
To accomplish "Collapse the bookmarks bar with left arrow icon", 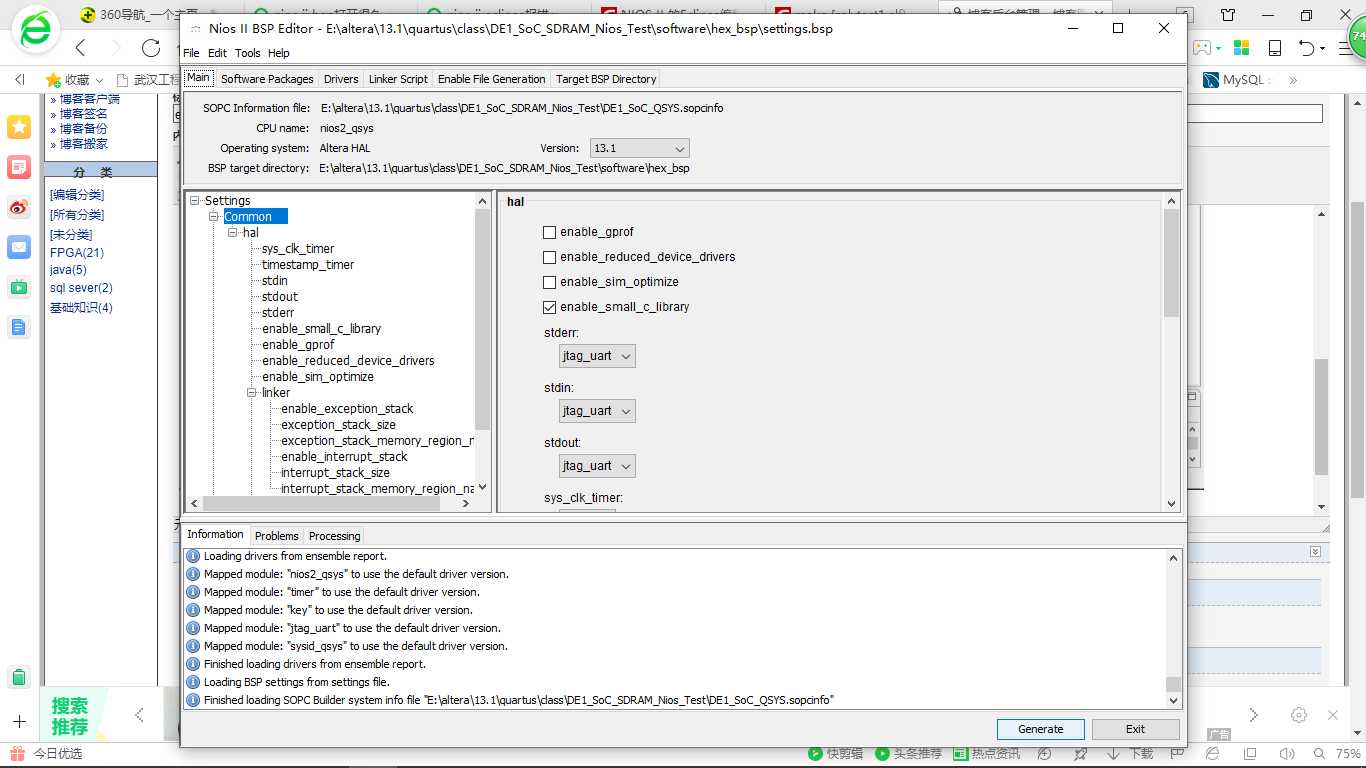I will 19,79.
